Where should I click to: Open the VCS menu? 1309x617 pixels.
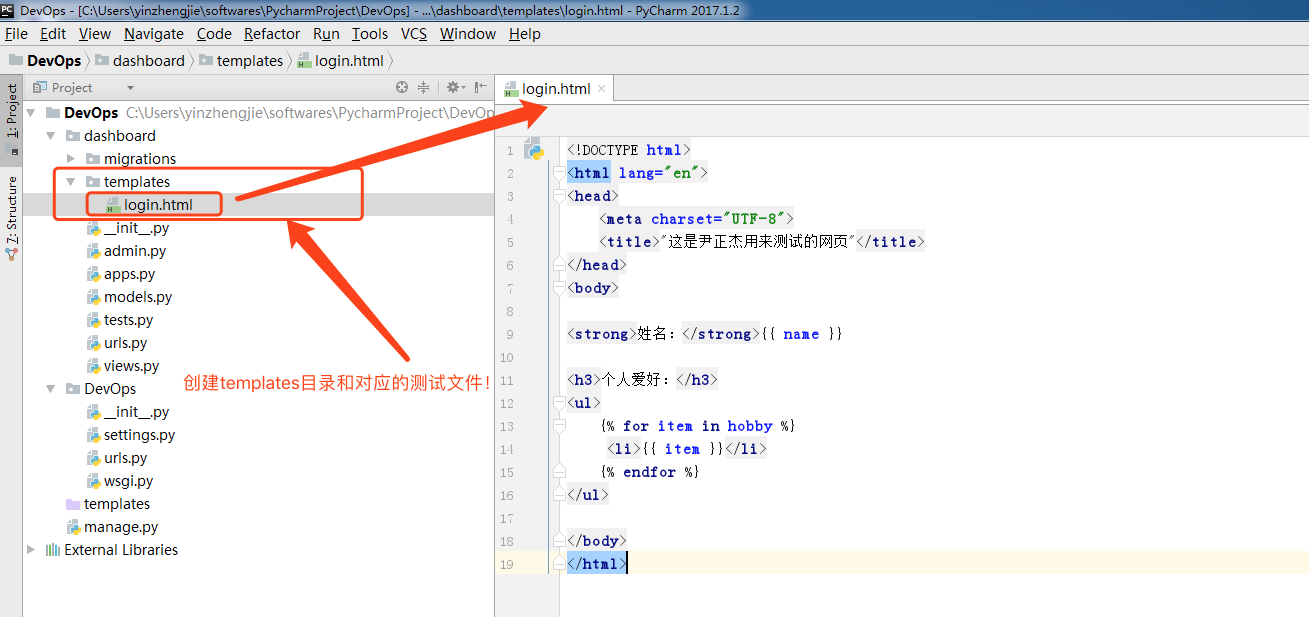point(414,34)
